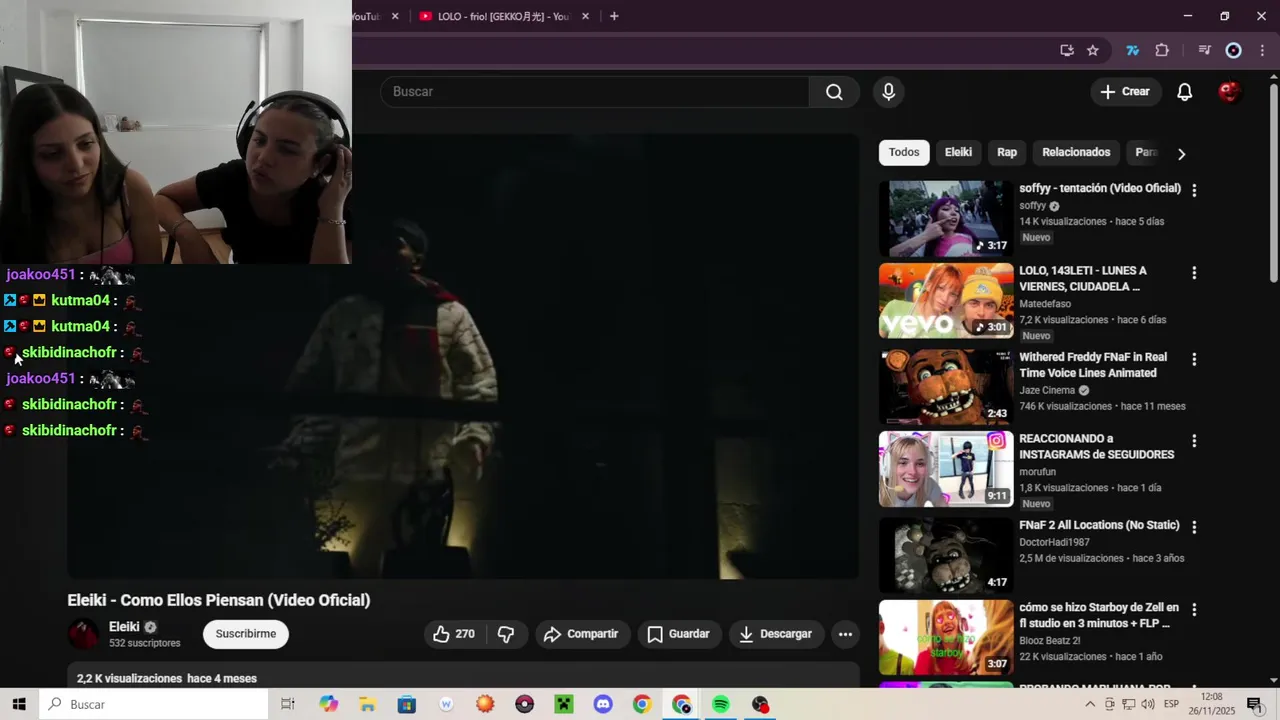Screen dimensions: 1280x720
Task: Open Minecraft icon on the taskbar
Action: pyautogui.click(x=564, y=704)
